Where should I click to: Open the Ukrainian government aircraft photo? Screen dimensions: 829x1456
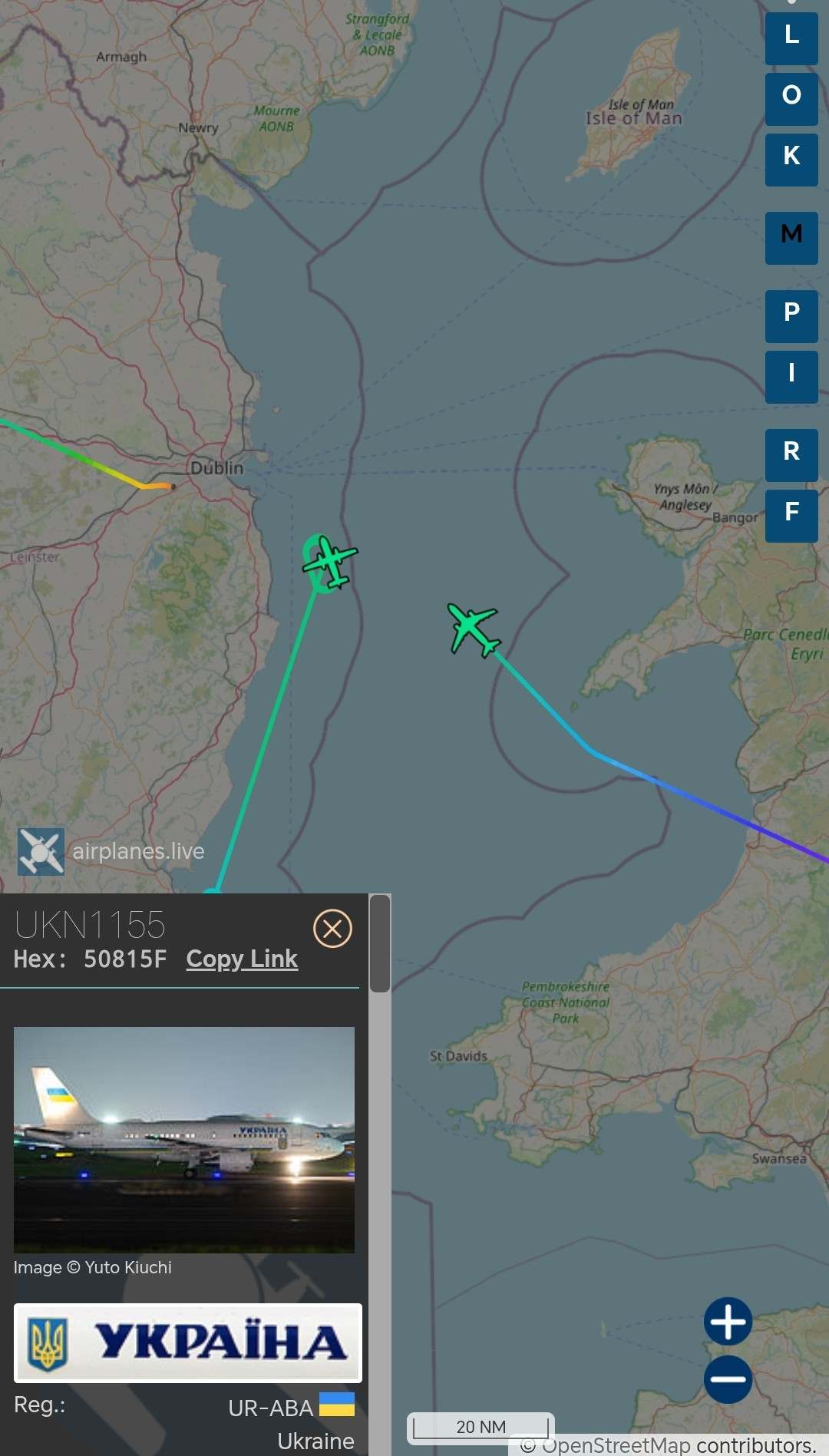184,1140
